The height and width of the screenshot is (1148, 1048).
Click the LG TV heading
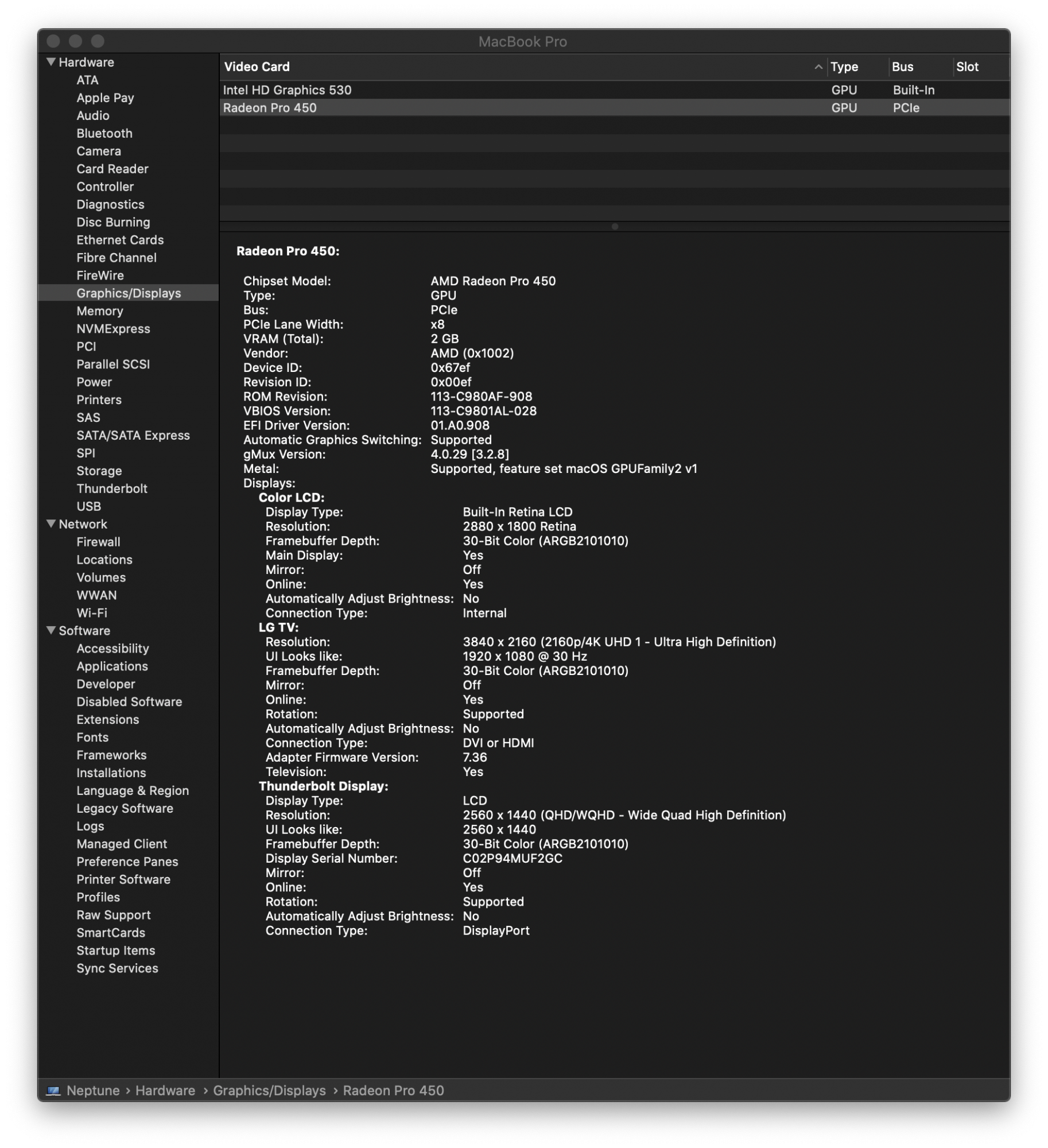point(278,627)
